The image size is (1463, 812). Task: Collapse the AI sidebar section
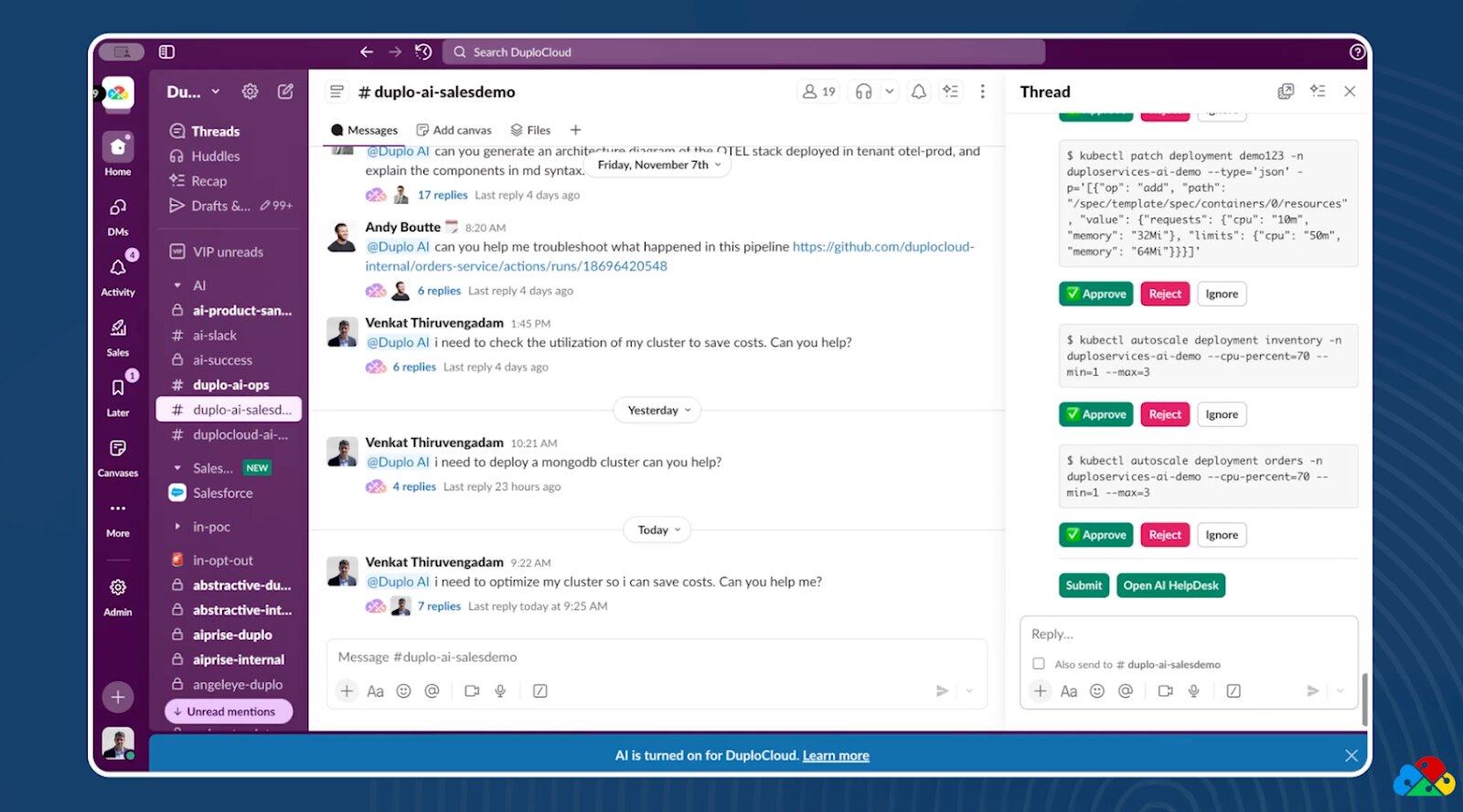pos(177,286)
